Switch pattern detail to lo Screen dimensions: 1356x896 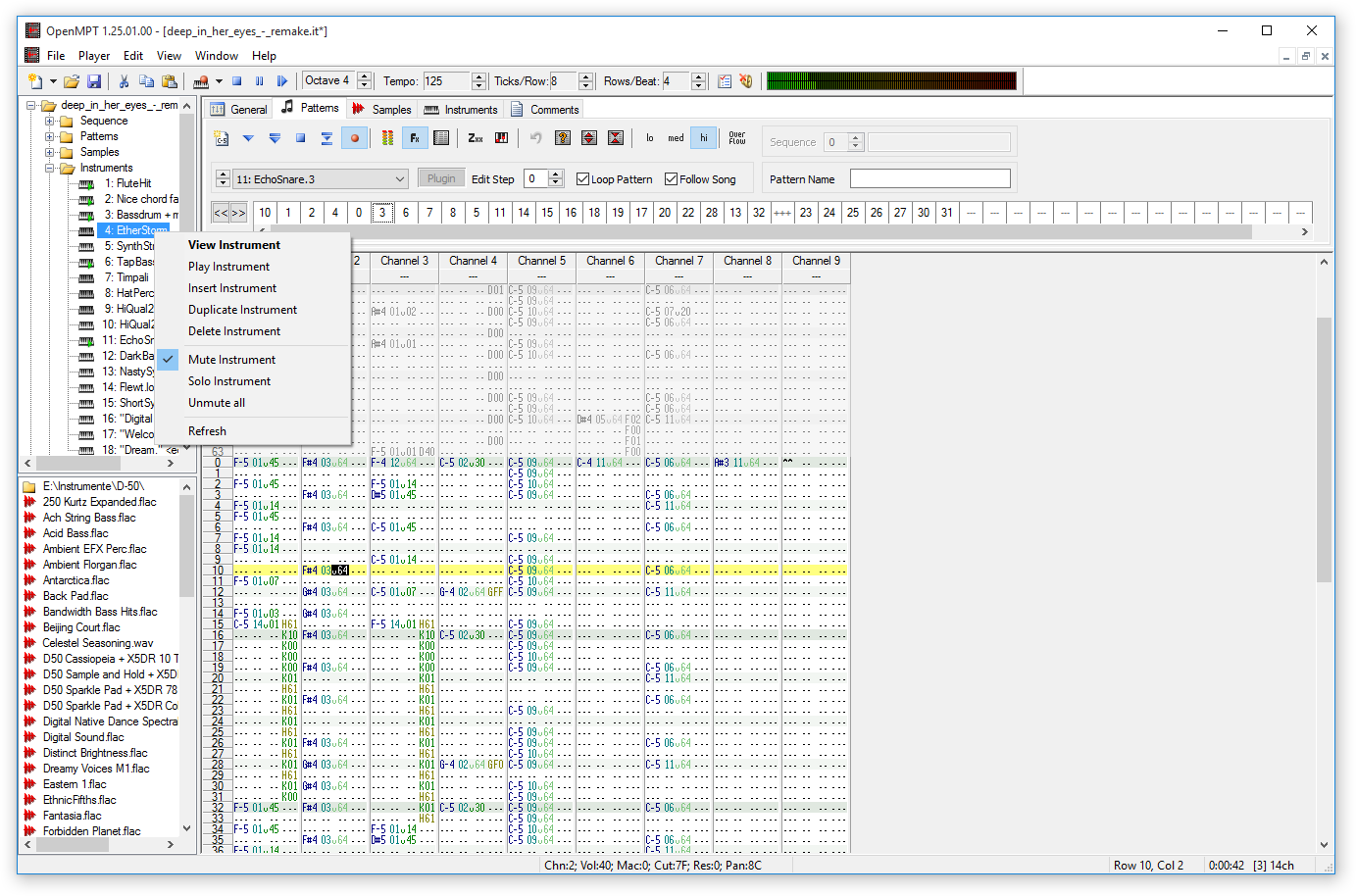click(x=650, y=138)
